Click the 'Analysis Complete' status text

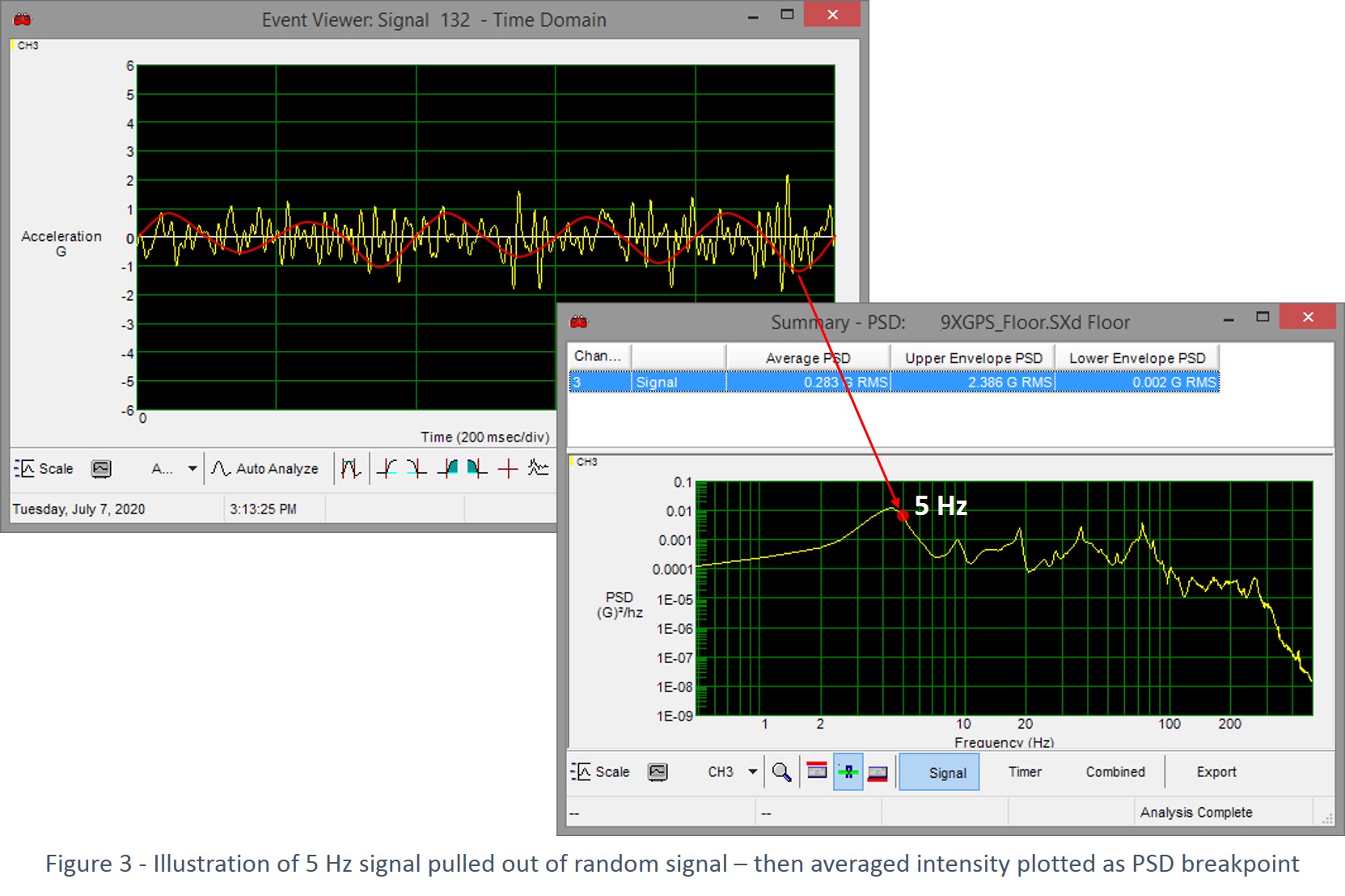tap(1196, 812)
